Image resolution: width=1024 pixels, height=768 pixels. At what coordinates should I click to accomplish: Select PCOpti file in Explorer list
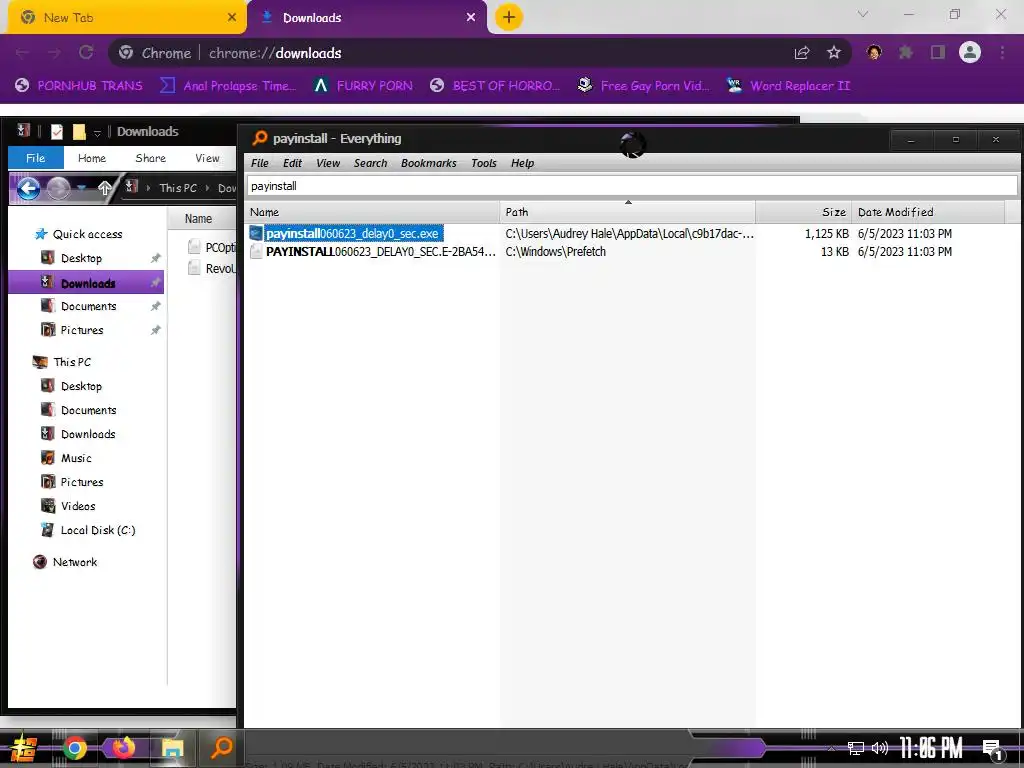[212, 248]
